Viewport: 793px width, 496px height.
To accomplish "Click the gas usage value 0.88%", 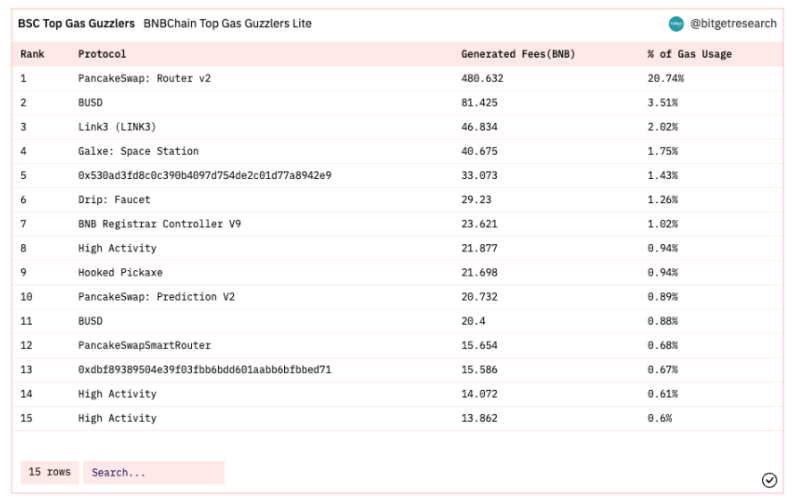I will tap(663, 321).
